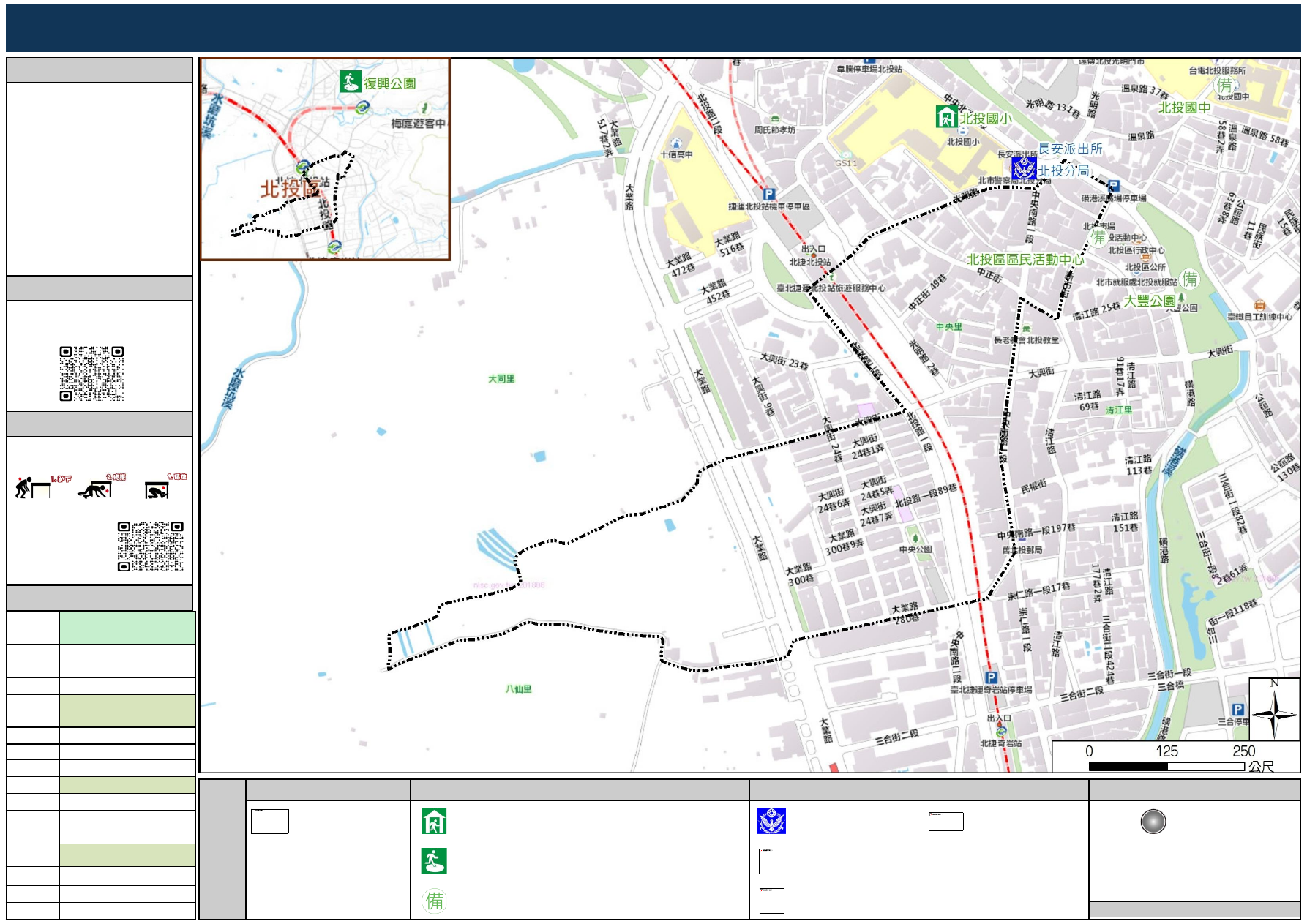Click the 清江里 district label
1307x924 pixels.
pyautogui.click(x=1119, y=410)
